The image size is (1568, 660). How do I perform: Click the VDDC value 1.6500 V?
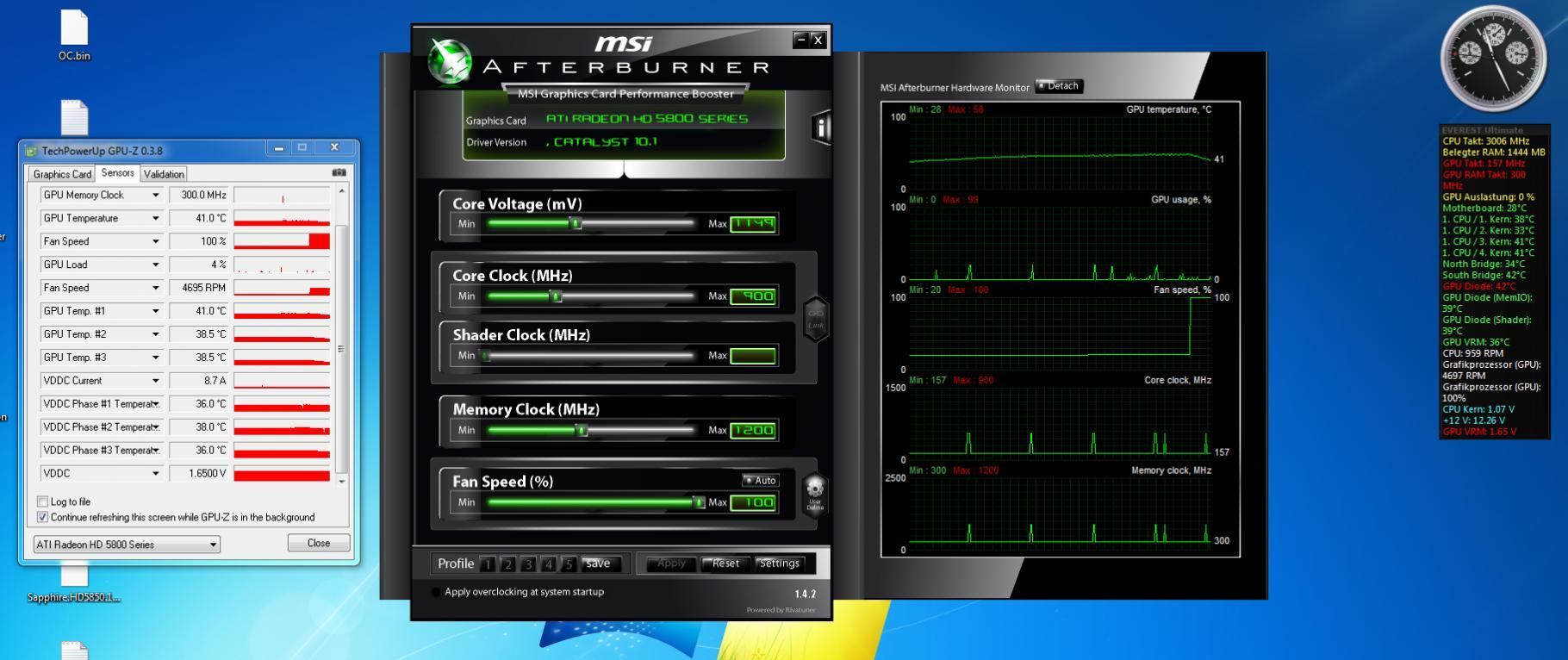pos(200,474)
